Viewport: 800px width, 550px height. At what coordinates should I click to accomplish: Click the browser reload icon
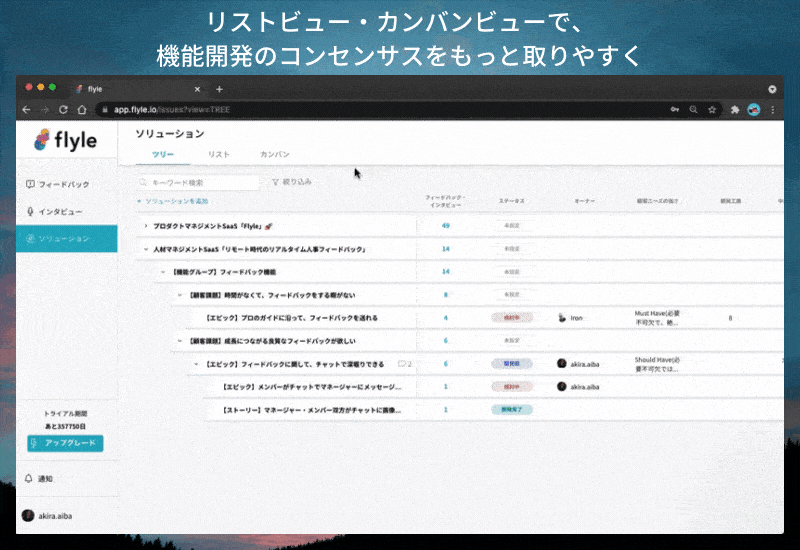pyautogui.click(x=64, y=109)
